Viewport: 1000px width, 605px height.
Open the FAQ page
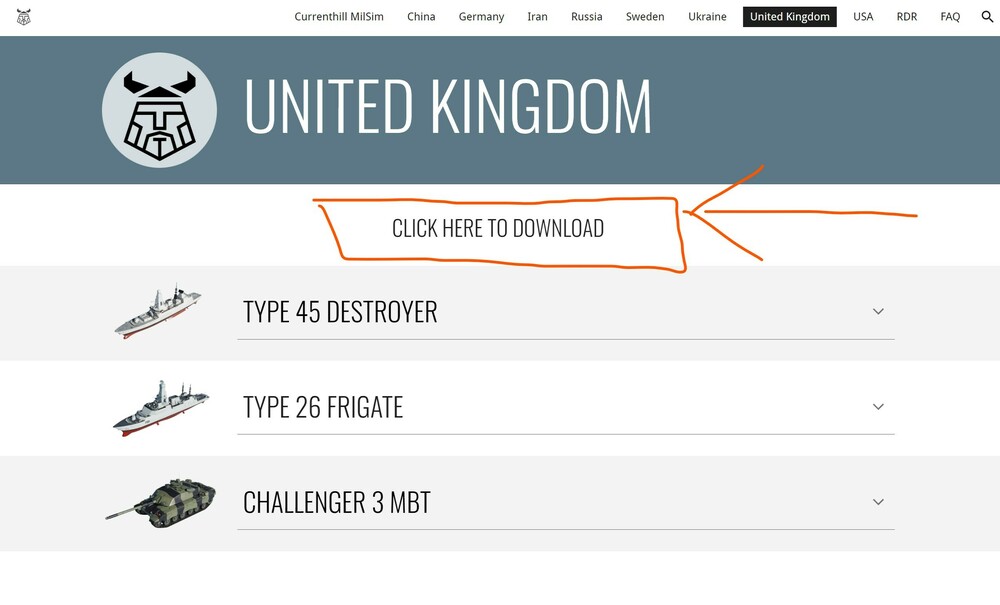point(950,17)
